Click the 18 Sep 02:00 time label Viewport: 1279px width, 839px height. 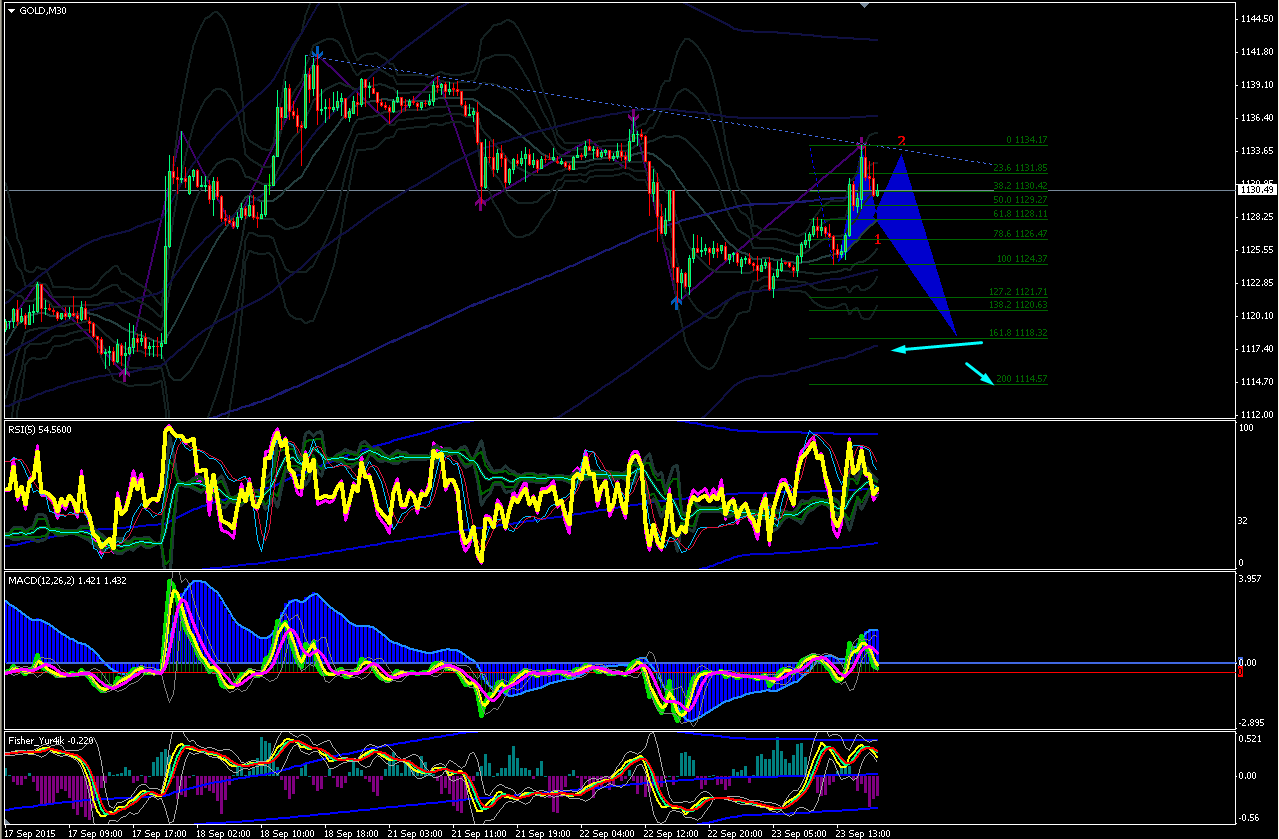click(x=223, y=832)
